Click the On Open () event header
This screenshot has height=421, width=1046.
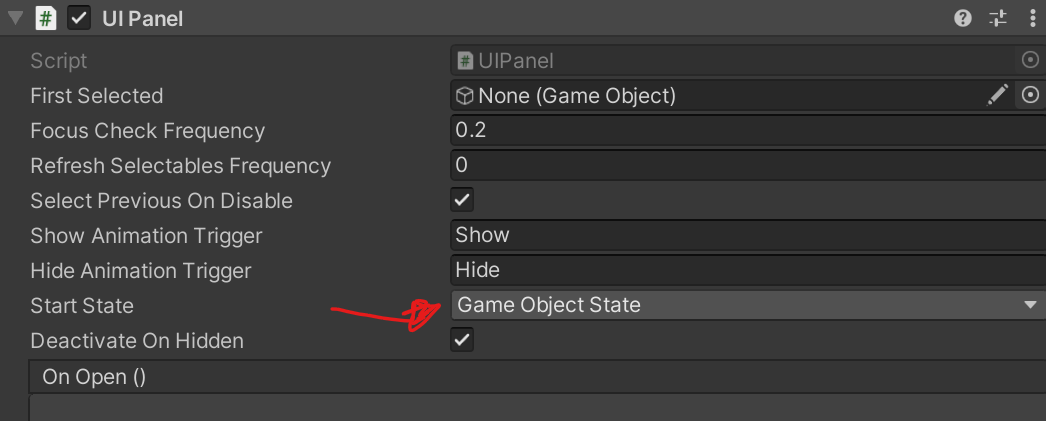click(94, 377)
